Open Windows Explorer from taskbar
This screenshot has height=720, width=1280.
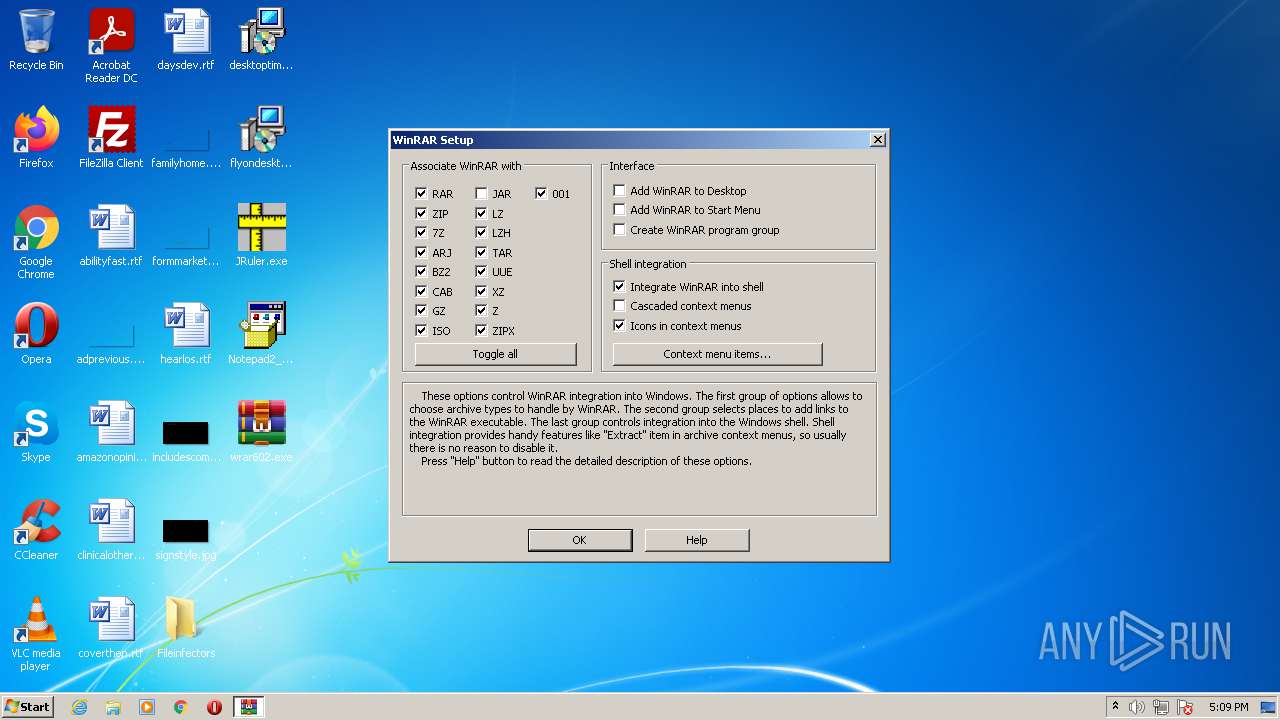point(113,707)
